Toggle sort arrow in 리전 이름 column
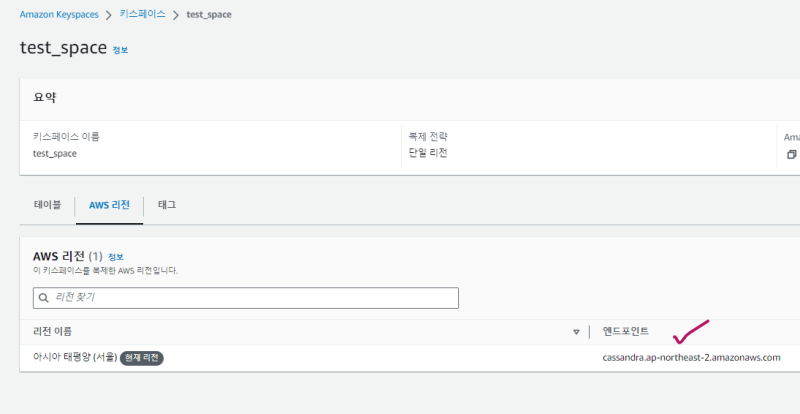800x414 pixels. coord(576,332)
